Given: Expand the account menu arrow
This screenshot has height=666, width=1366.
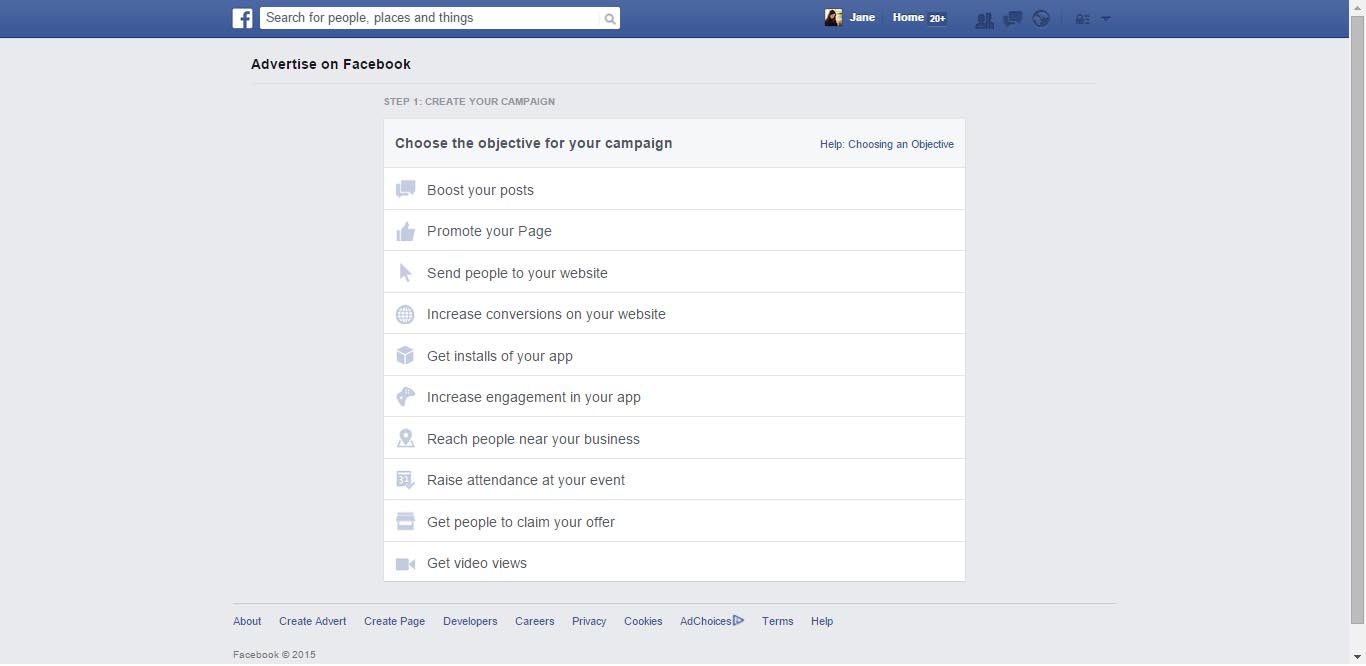Looking at the screenshot, I should (1105, 18).
